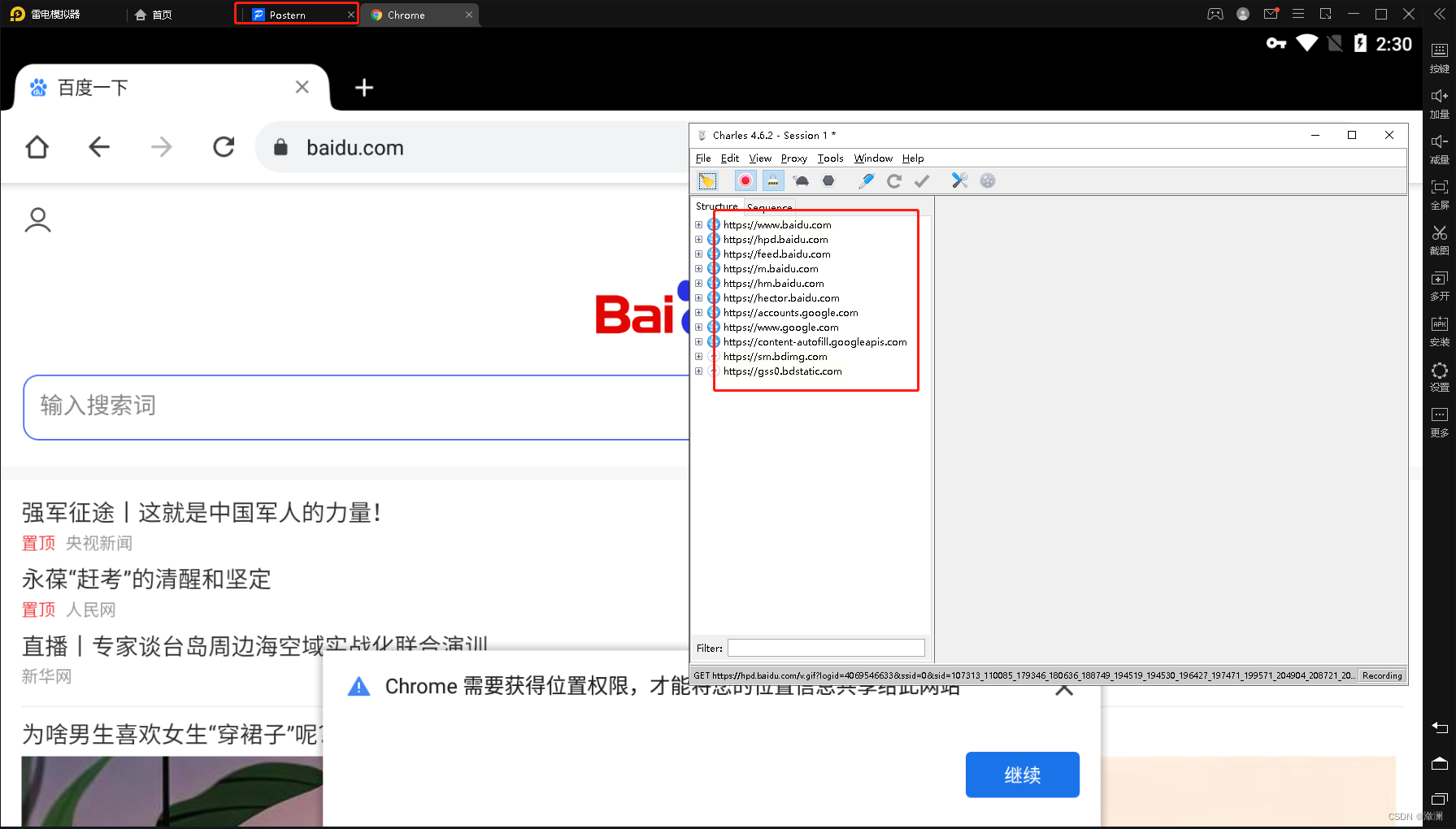The width and height of the screenshot is (1456, 829).
Task: Expand the https://hpd.baidu.com tree node
Action: (698, 240)
